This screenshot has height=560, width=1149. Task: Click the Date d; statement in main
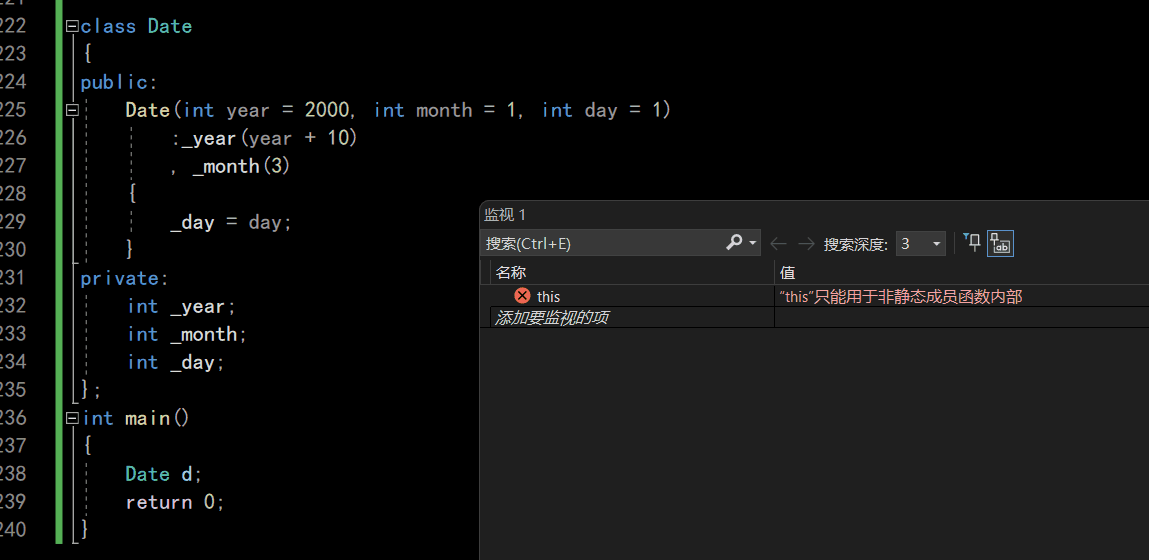pyautogui.click(x=163, y=474)
